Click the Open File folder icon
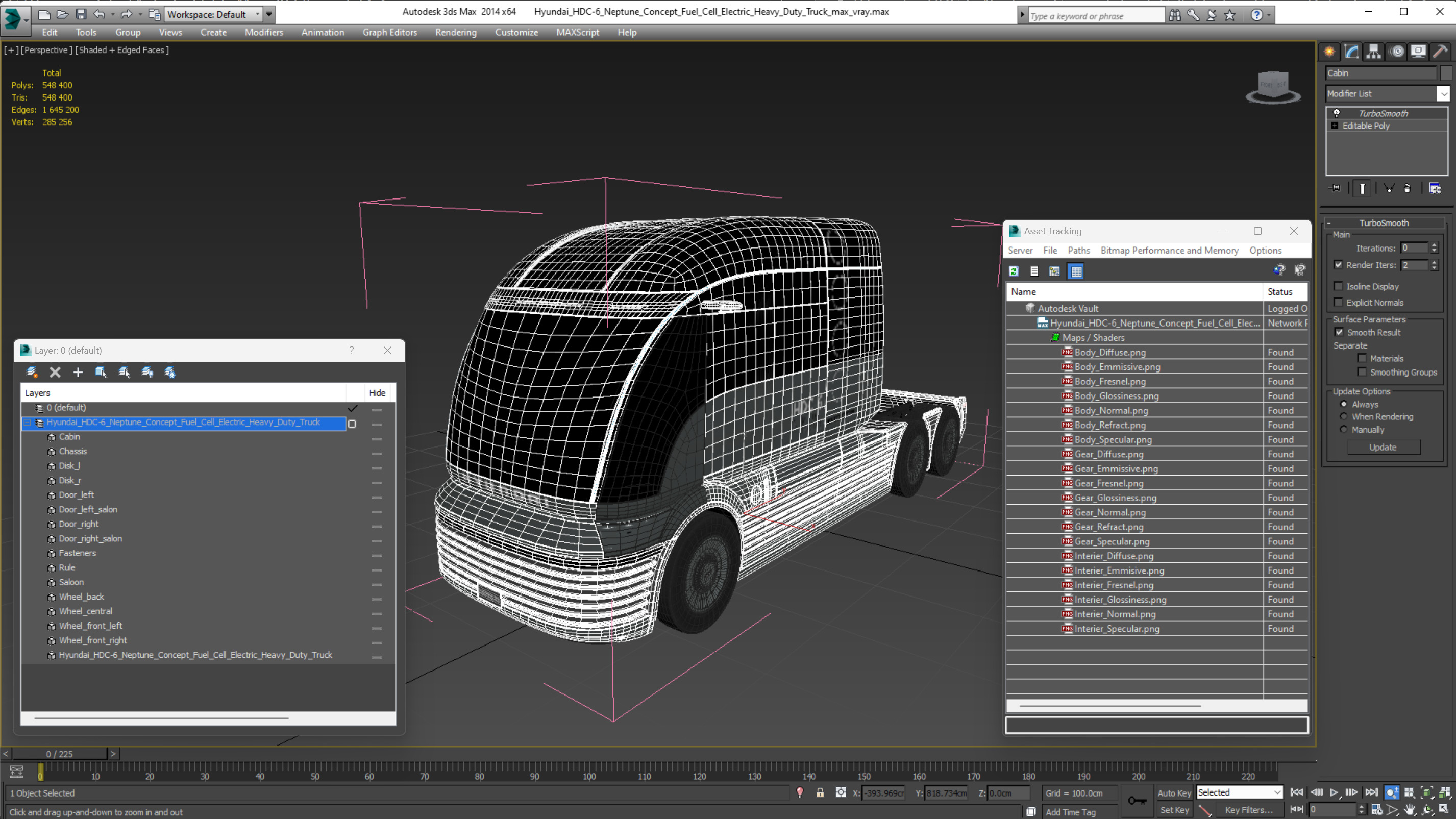Screen dimensions: 1456x819 tap(62, 14)
